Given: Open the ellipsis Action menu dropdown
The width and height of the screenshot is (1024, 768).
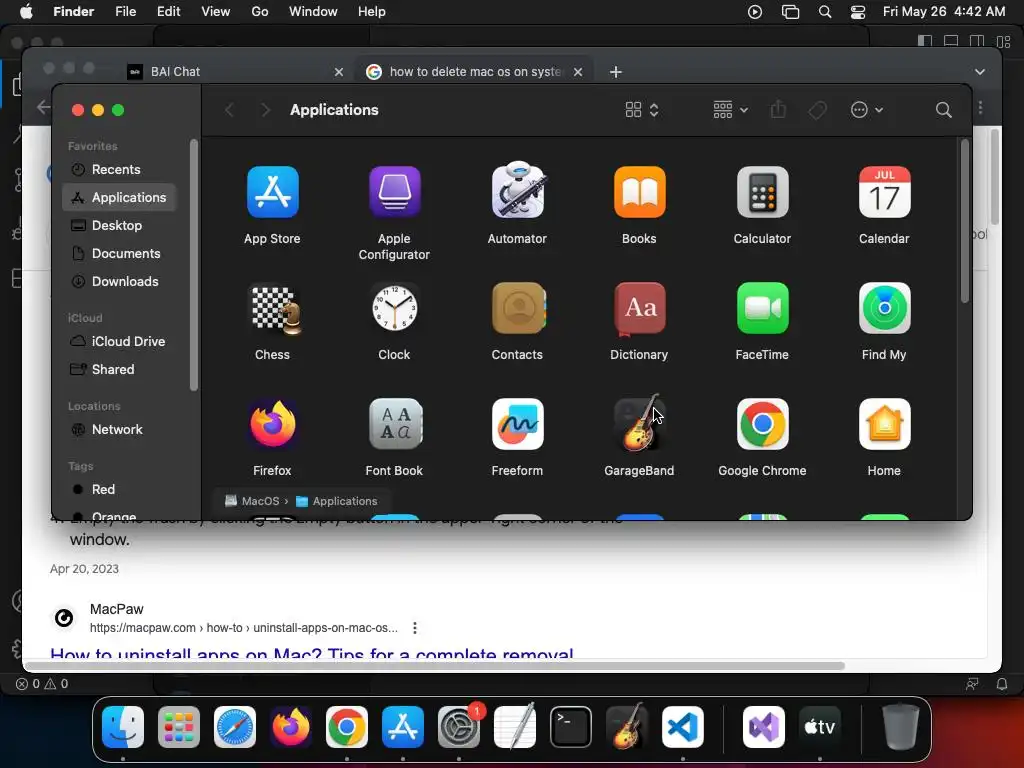Looking at the screenshot, I should point(867,110).
